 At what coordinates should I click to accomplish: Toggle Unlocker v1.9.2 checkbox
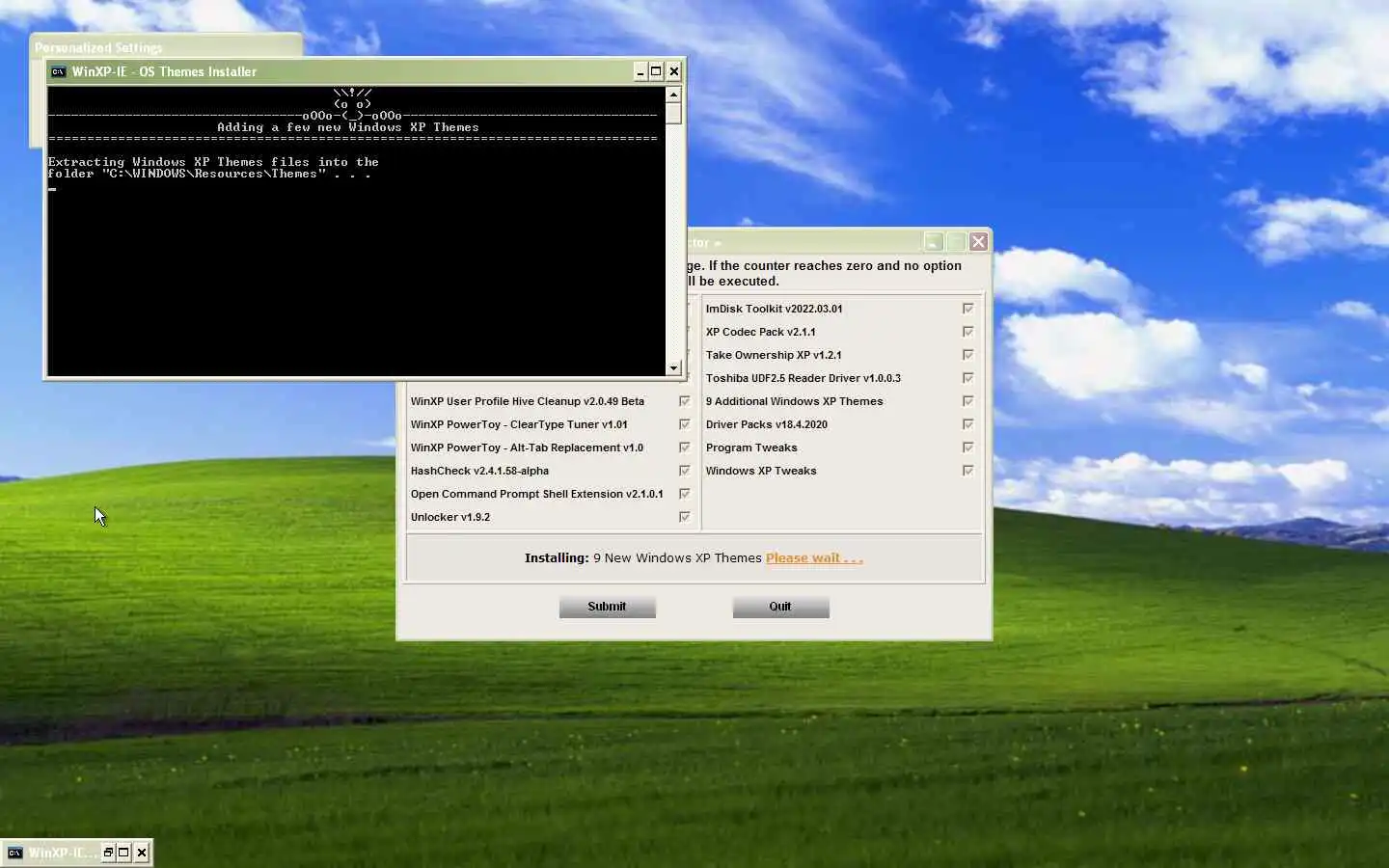pyautogui.click(x=684, y=517)
